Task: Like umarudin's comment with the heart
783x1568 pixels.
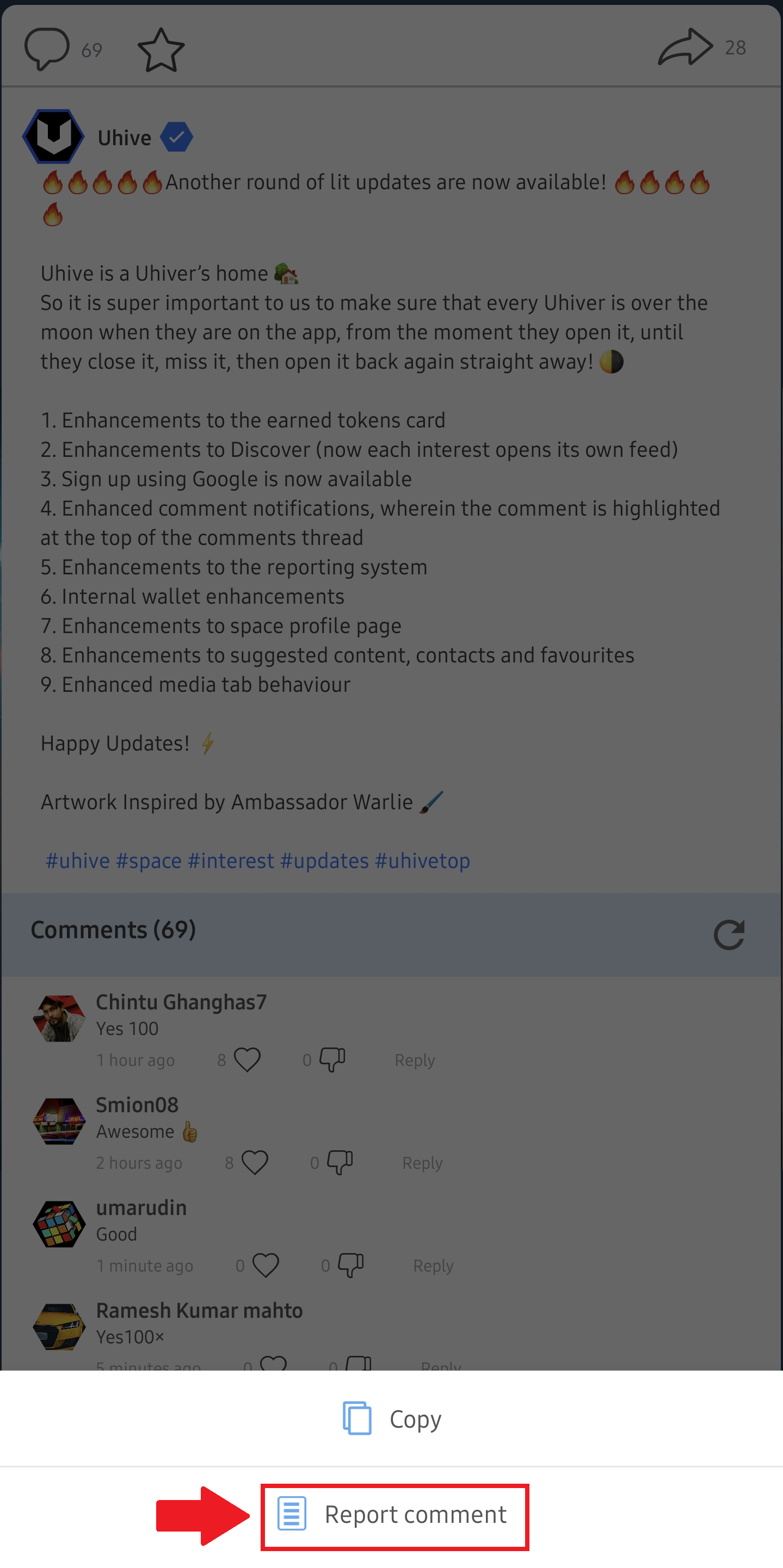Action: point(266,1266)
